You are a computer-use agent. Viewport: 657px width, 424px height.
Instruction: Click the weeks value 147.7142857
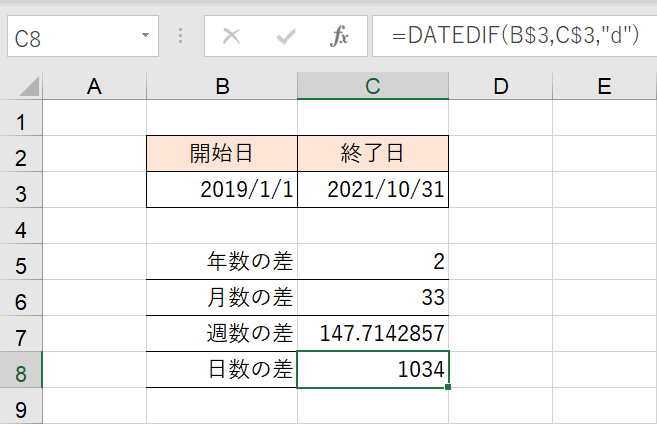pyautogui.click(x=373, y=334)
